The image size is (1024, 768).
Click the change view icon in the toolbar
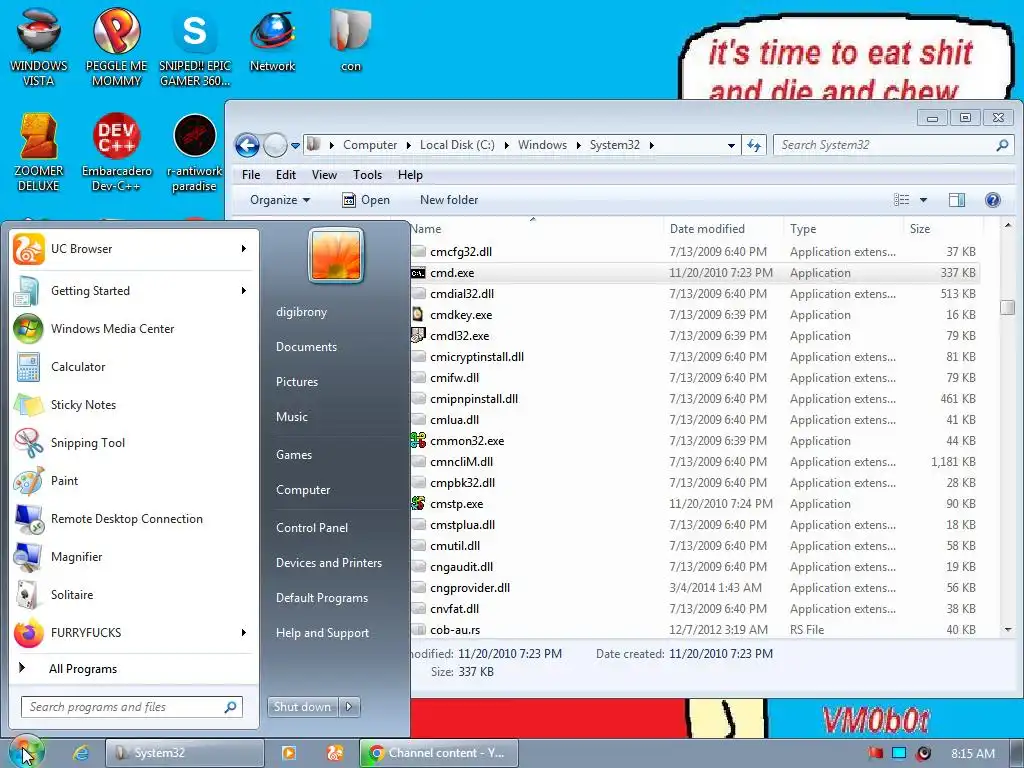pos(902,200)
